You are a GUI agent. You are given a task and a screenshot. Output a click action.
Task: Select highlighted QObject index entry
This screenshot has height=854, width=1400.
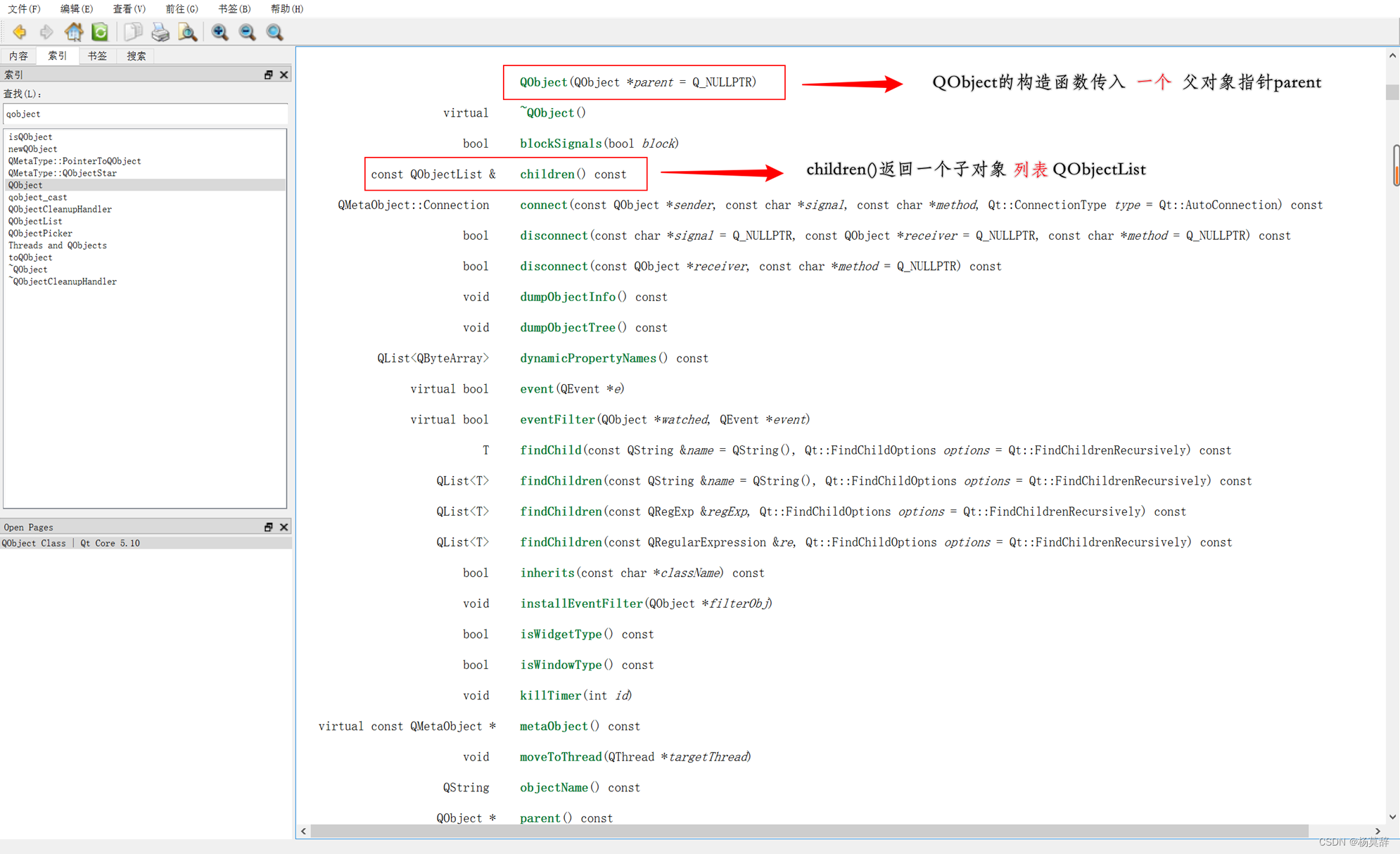coord(145,185)
